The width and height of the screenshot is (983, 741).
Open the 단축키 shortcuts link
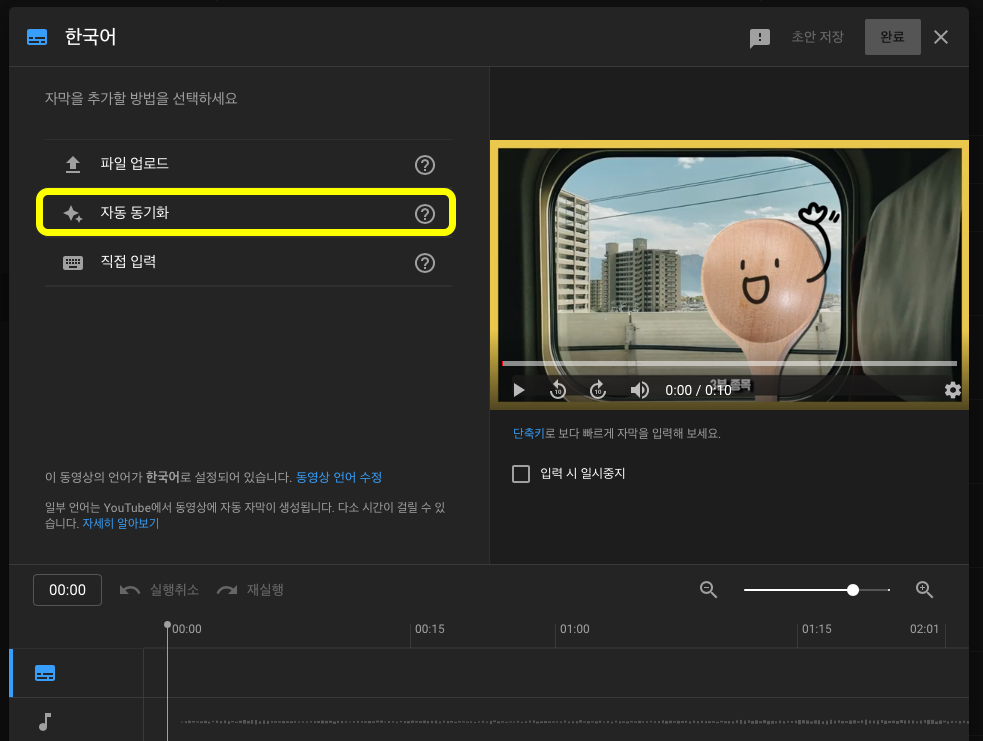coord(528,433)
